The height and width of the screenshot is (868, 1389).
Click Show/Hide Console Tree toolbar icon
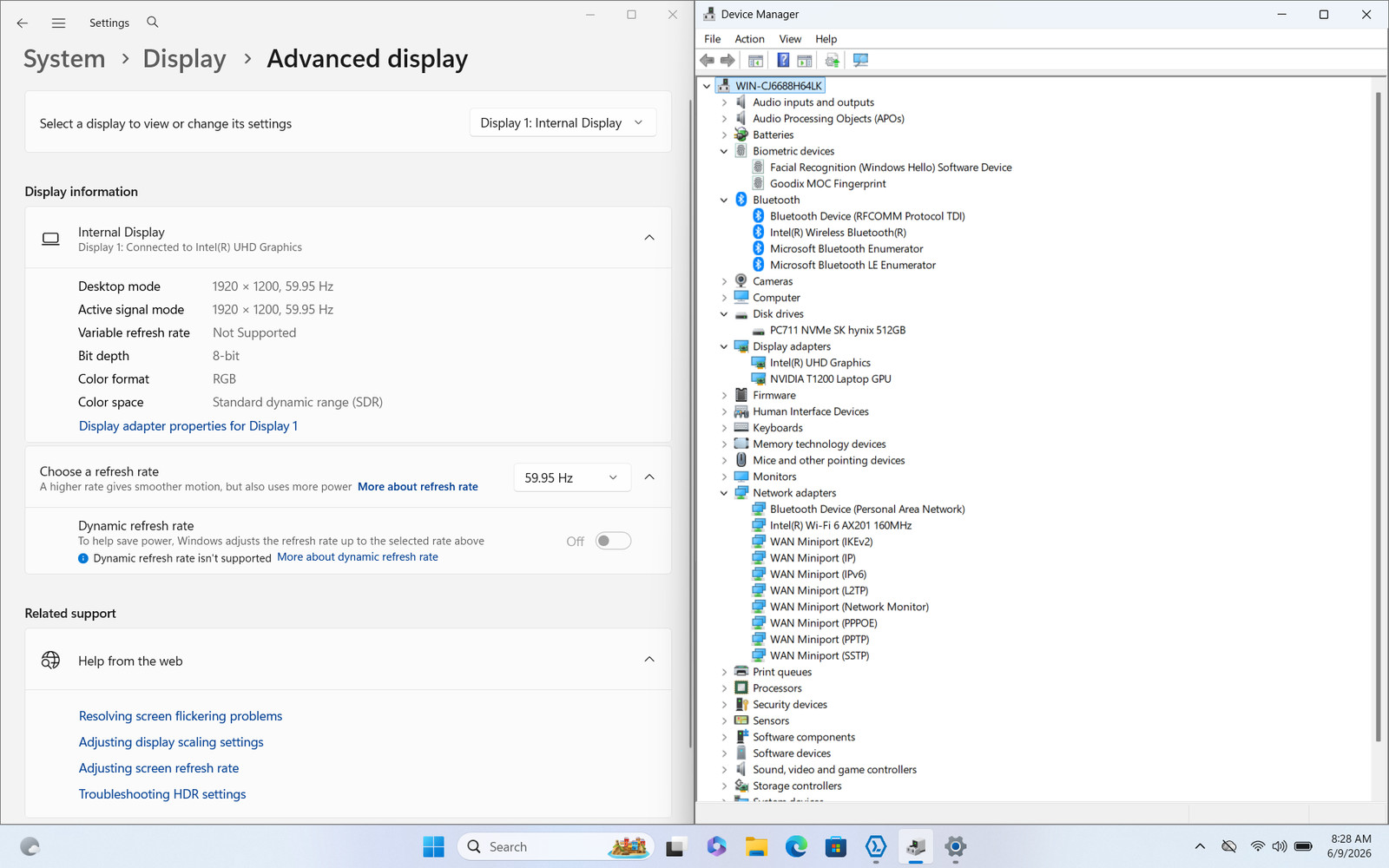(755, 60)
